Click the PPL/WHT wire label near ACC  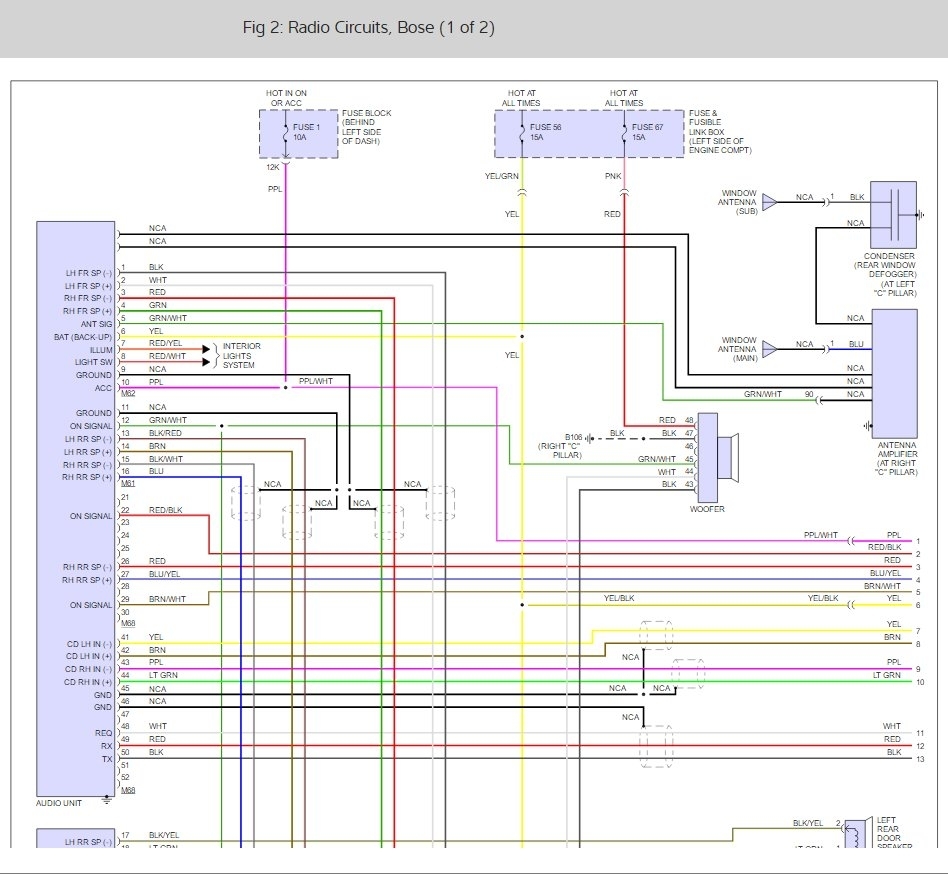click(315, 381)
